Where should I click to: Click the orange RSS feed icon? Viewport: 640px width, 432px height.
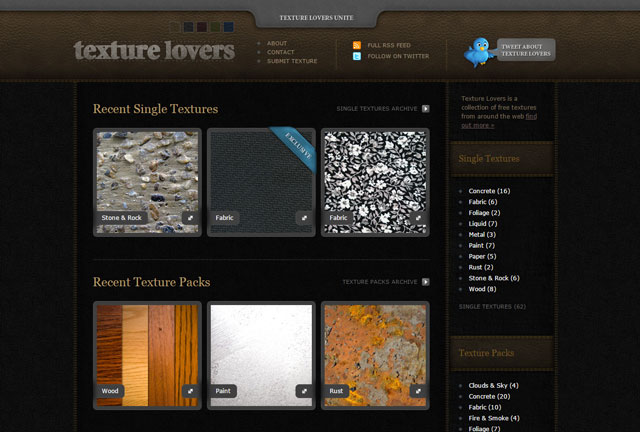357,45
